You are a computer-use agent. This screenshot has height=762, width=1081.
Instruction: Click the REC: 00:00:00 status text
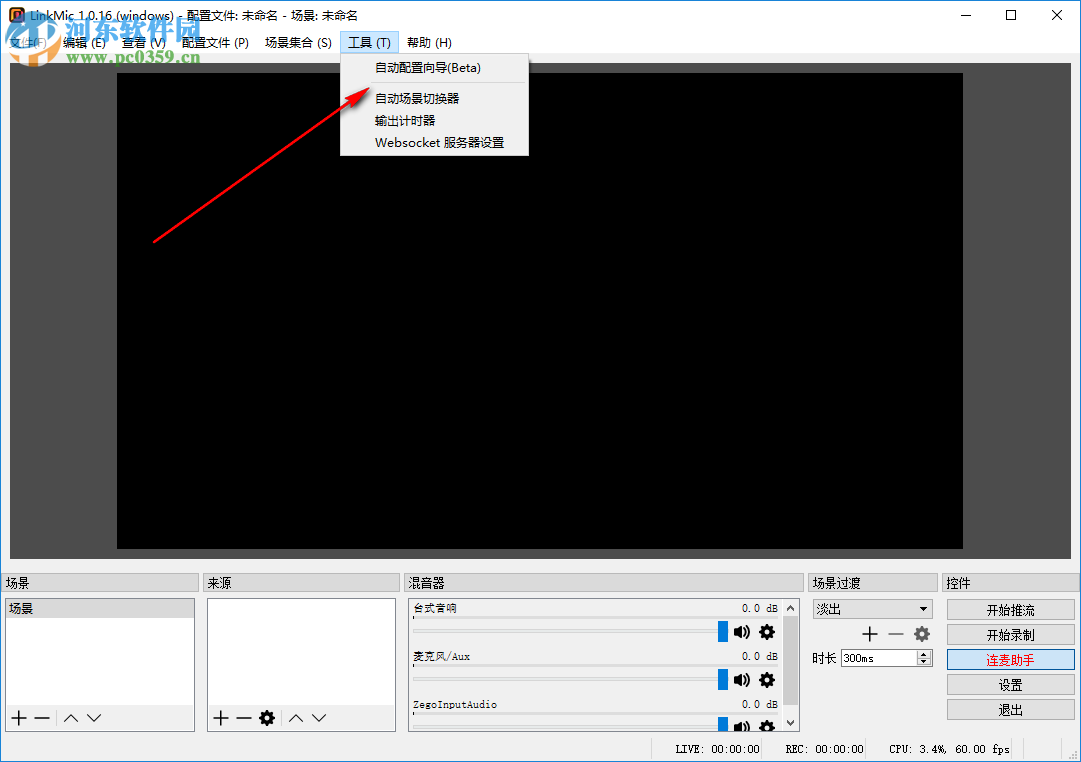824,749
